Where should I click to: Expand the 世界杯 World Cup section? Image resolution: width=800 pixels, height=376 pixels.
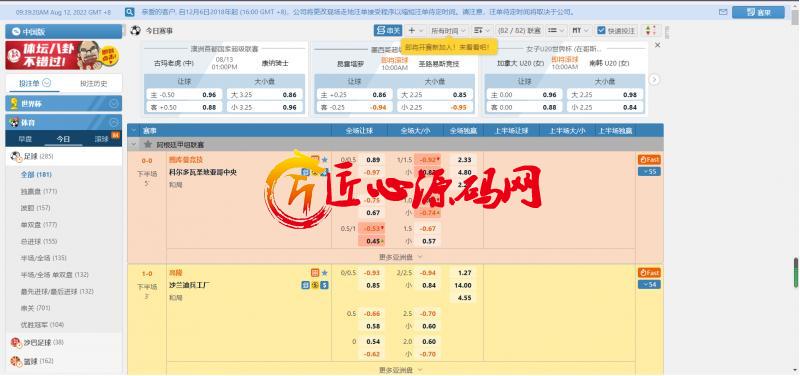114,104
